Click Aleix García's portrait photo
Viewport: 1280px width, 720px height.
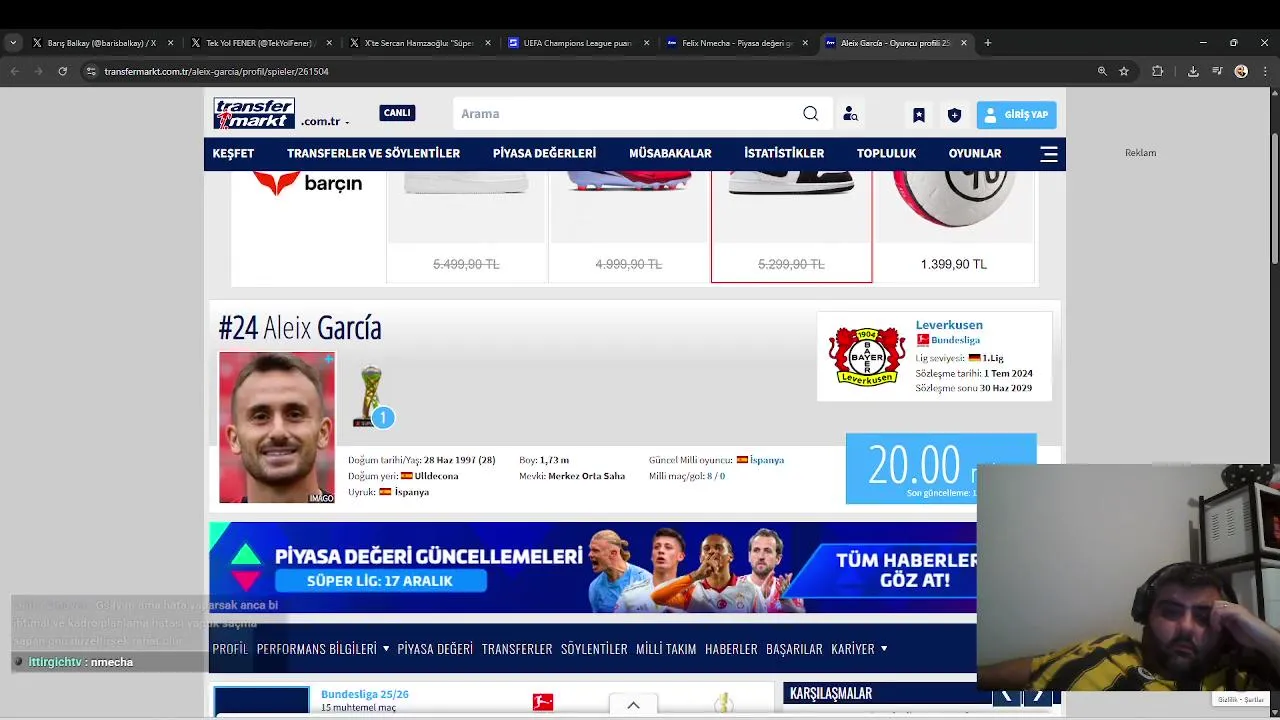point(277,427)
